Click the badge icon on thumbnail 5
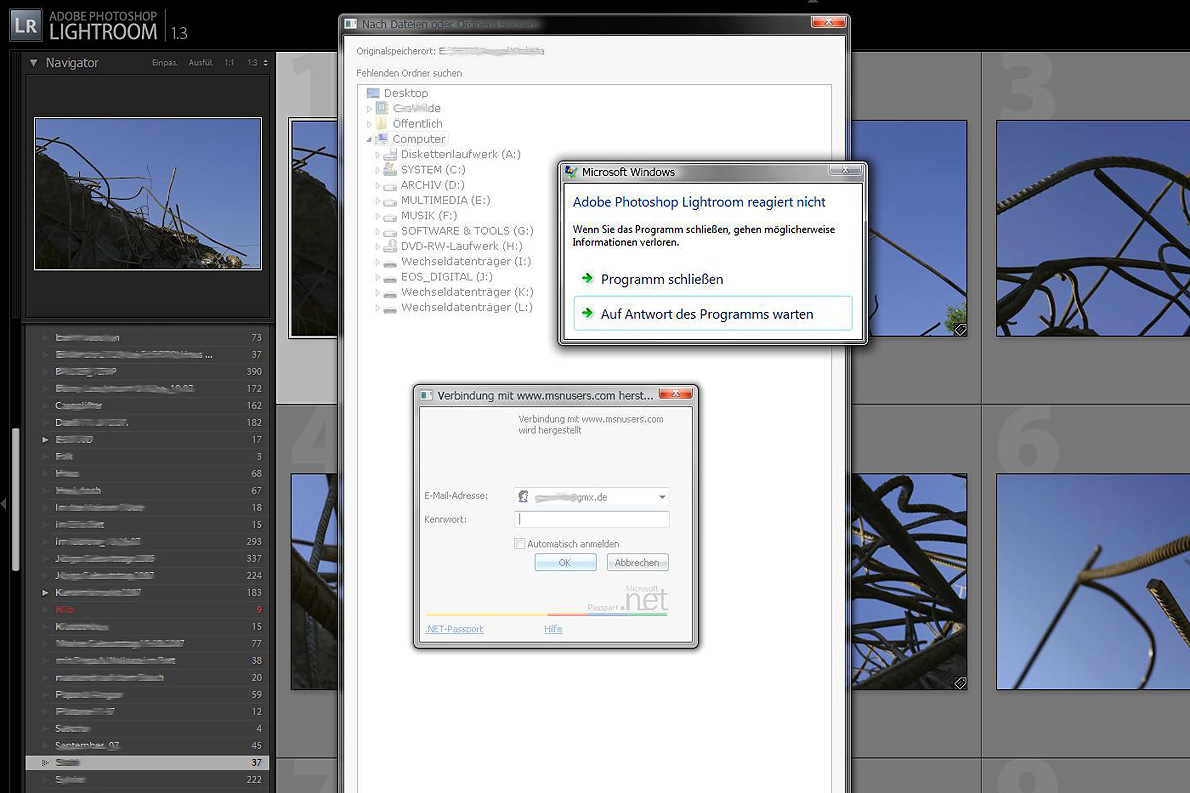The width and height of the screenshot is (1190, 793). click(960, 683)
